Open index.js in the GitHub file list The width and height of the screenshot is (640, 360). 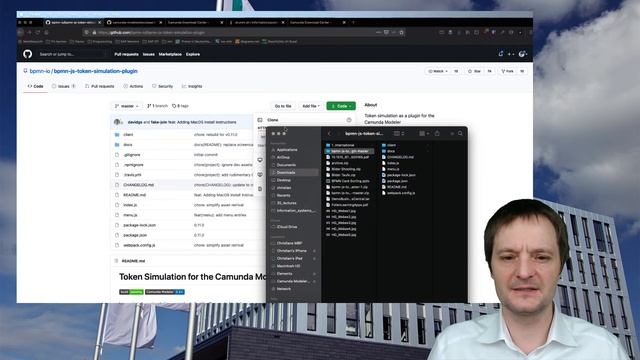click(130, 205)
